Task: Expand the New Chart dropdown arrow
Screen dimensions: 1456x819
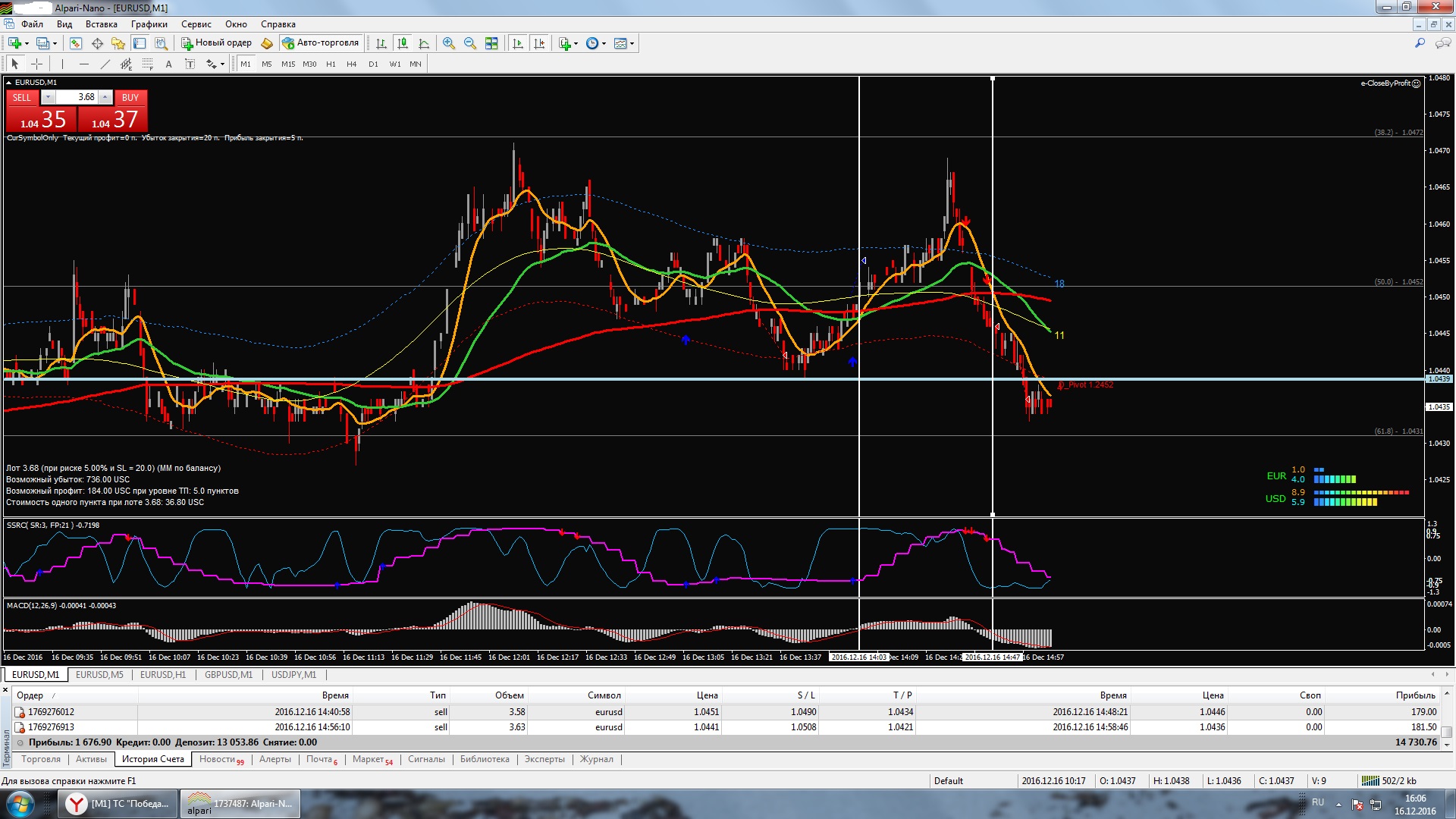Action: point(27,43)
